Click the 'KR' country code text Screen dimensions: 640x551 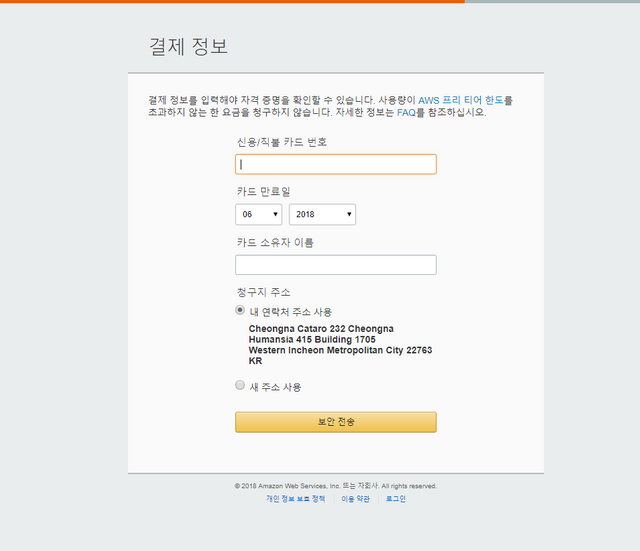pyautogui.click(x=255, y=361)
